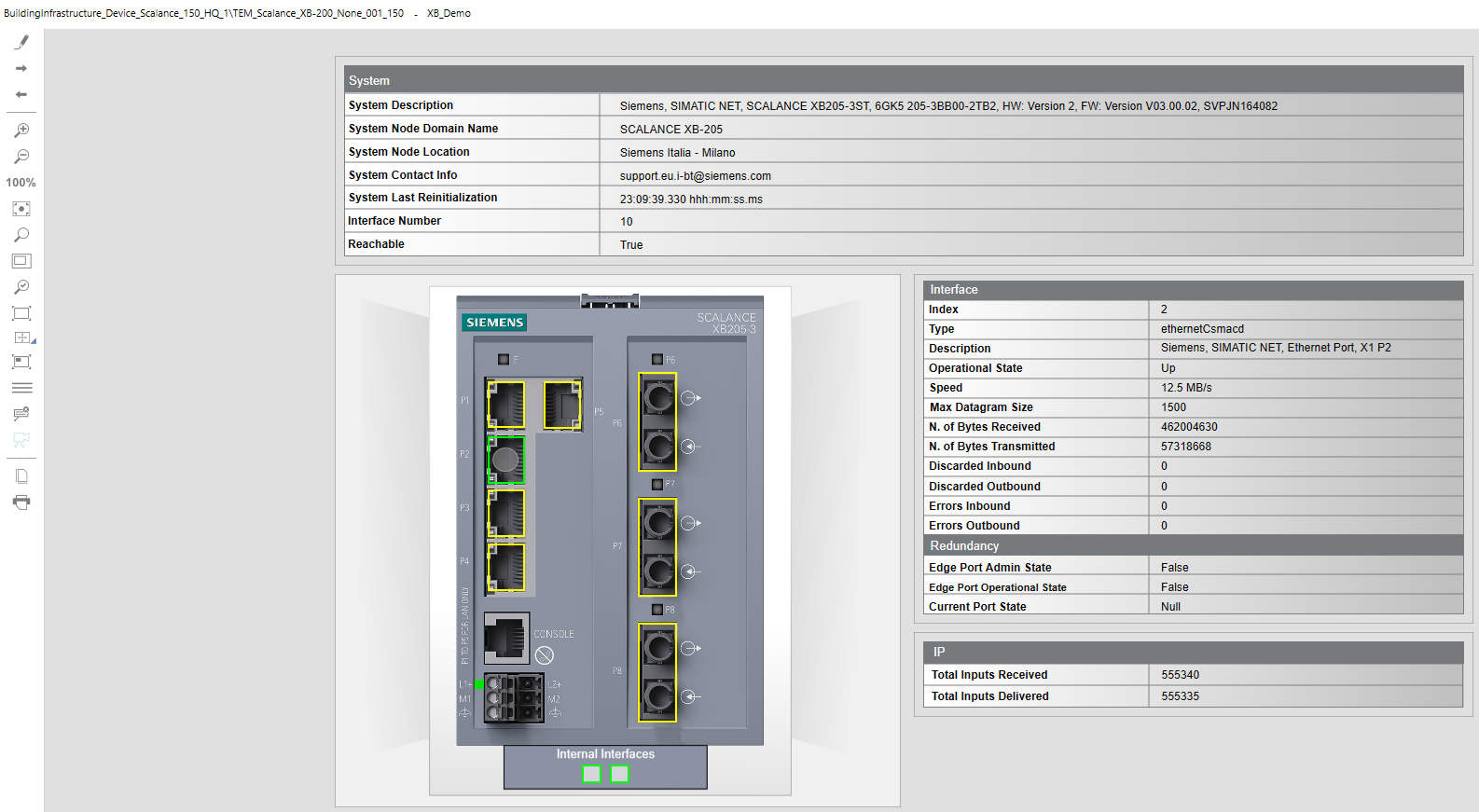Click the forward arrow navigation icon
The height and width of the screenshot is (812, 1479).
(21, 68)
